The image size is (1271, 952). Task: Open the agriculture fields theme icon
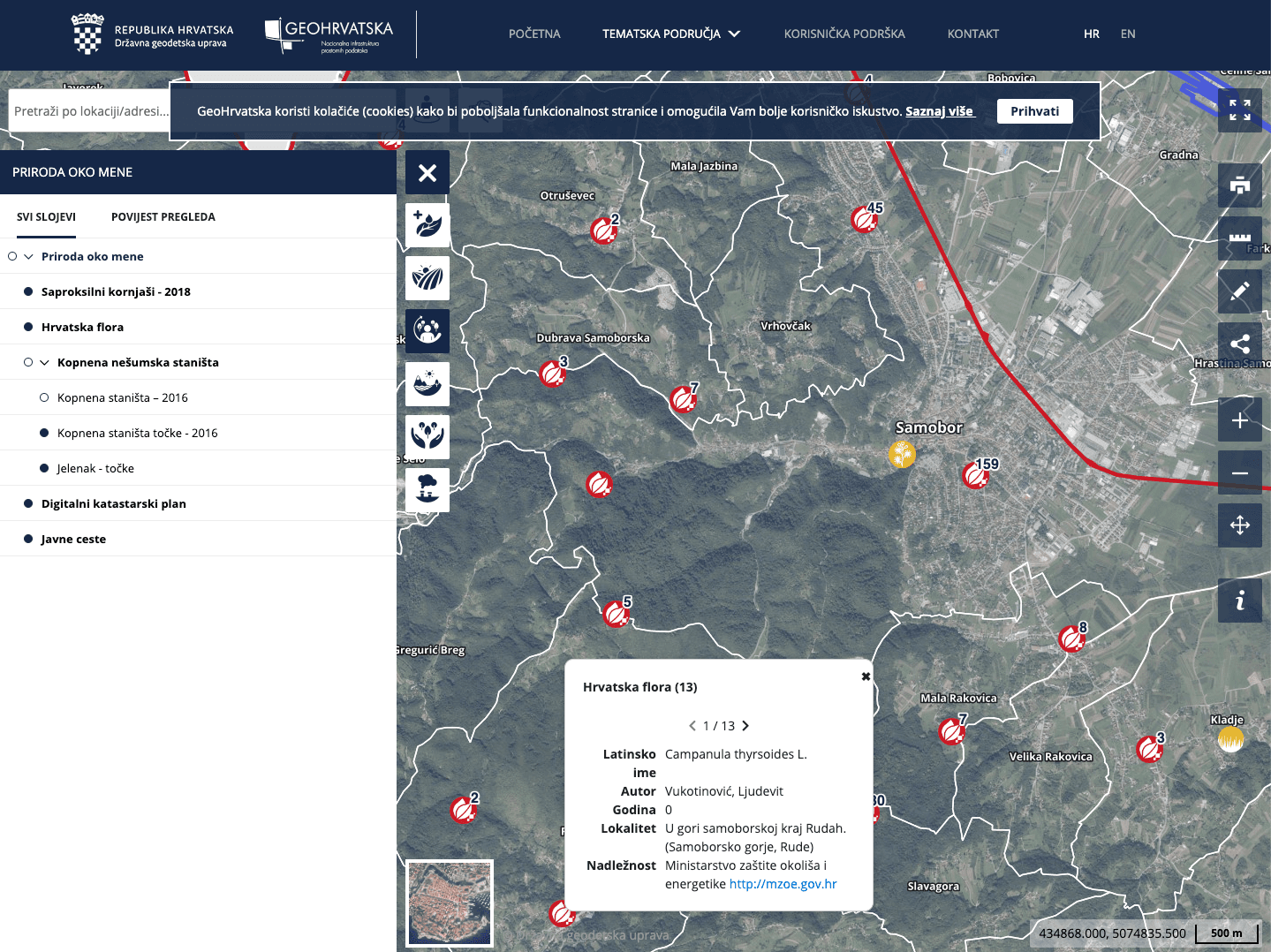point(427,278)
